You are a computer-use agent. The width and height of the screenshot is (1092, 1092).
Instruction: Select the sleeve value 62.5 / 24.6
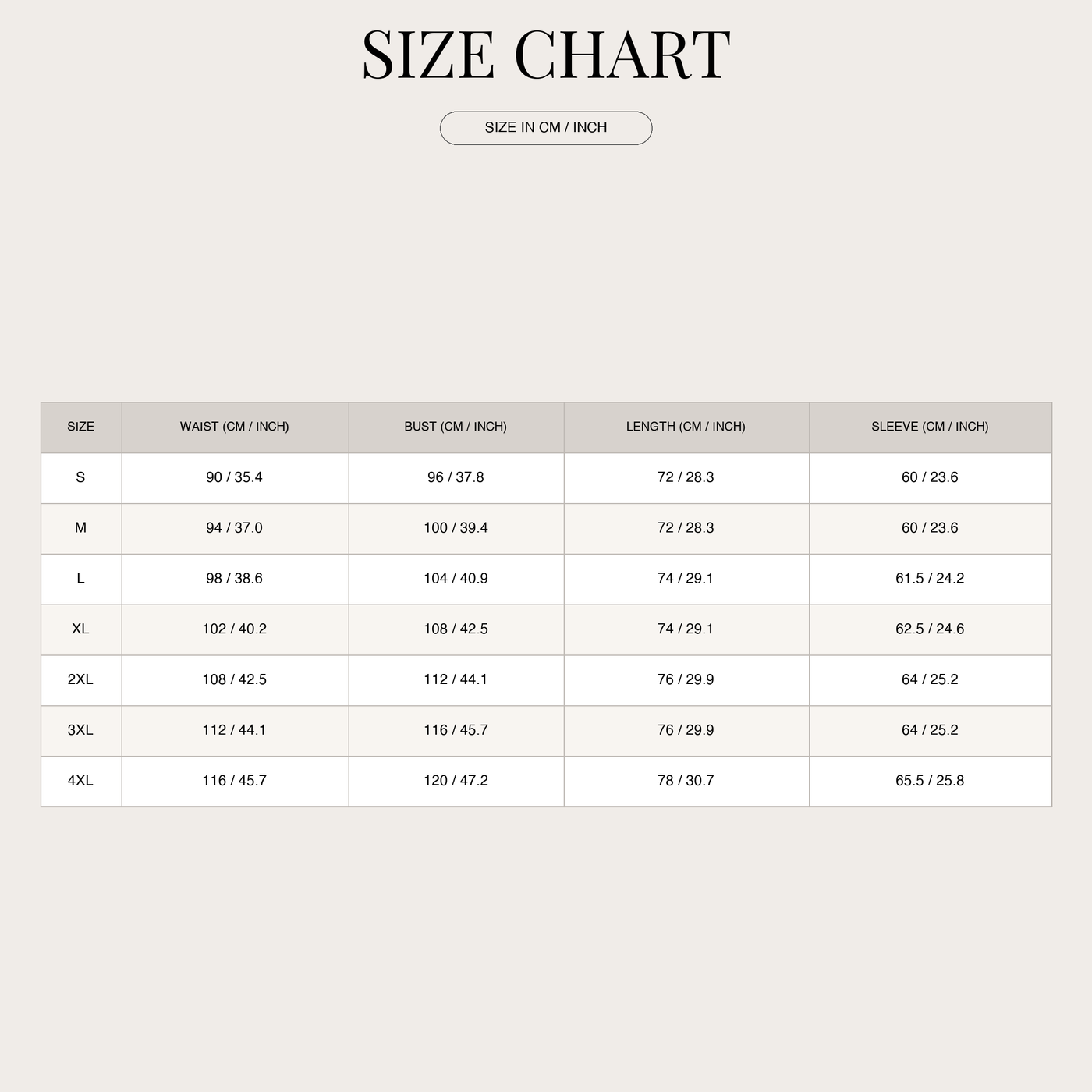pos(930,629)
